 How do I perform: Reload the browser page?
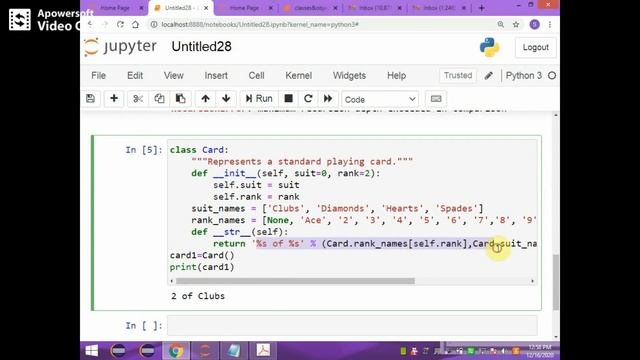pyautogui.click(x=120, y=24)
